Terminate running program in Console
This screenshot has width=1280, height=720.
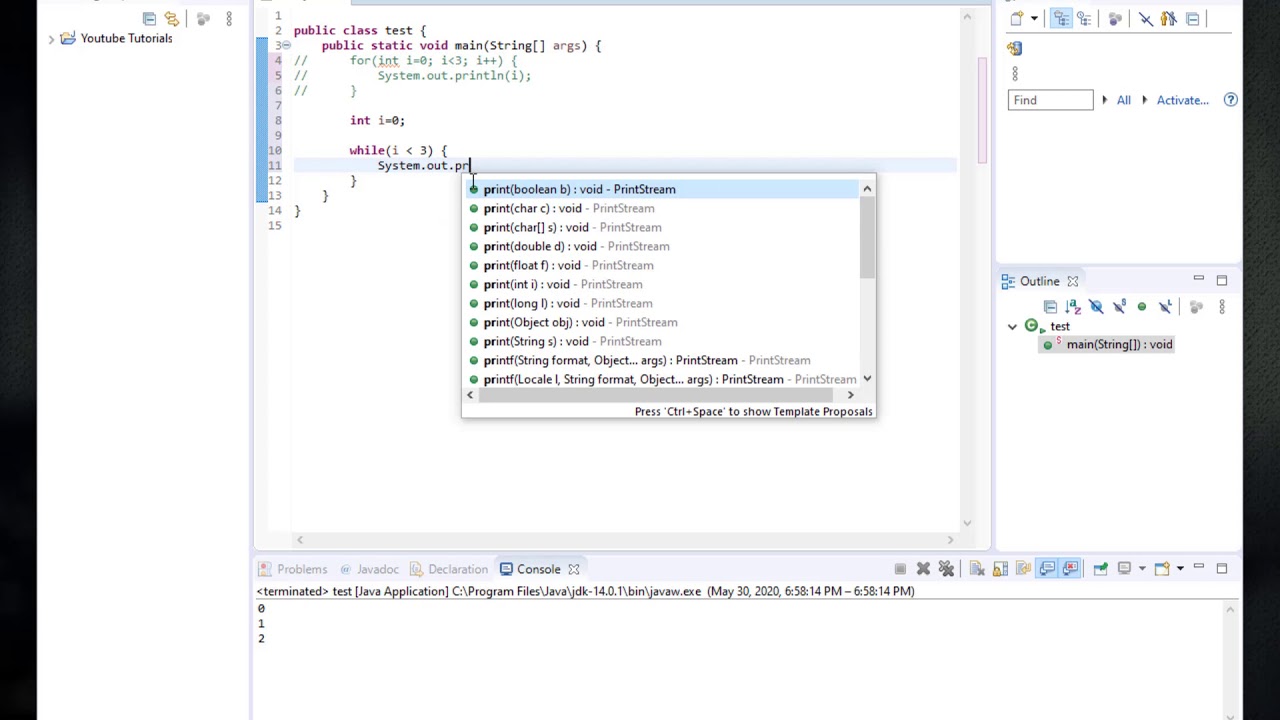(x=900, y=569)
